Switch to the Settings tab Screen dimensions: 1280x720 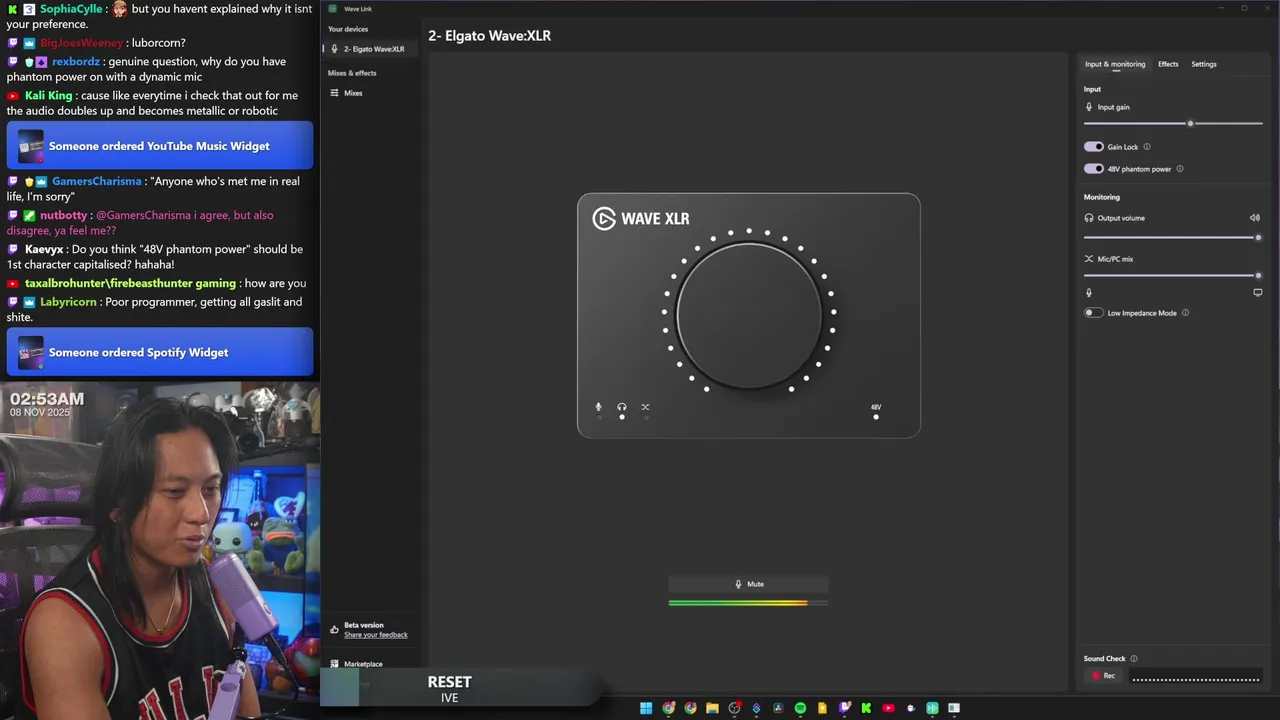[x=1204, y=64]
